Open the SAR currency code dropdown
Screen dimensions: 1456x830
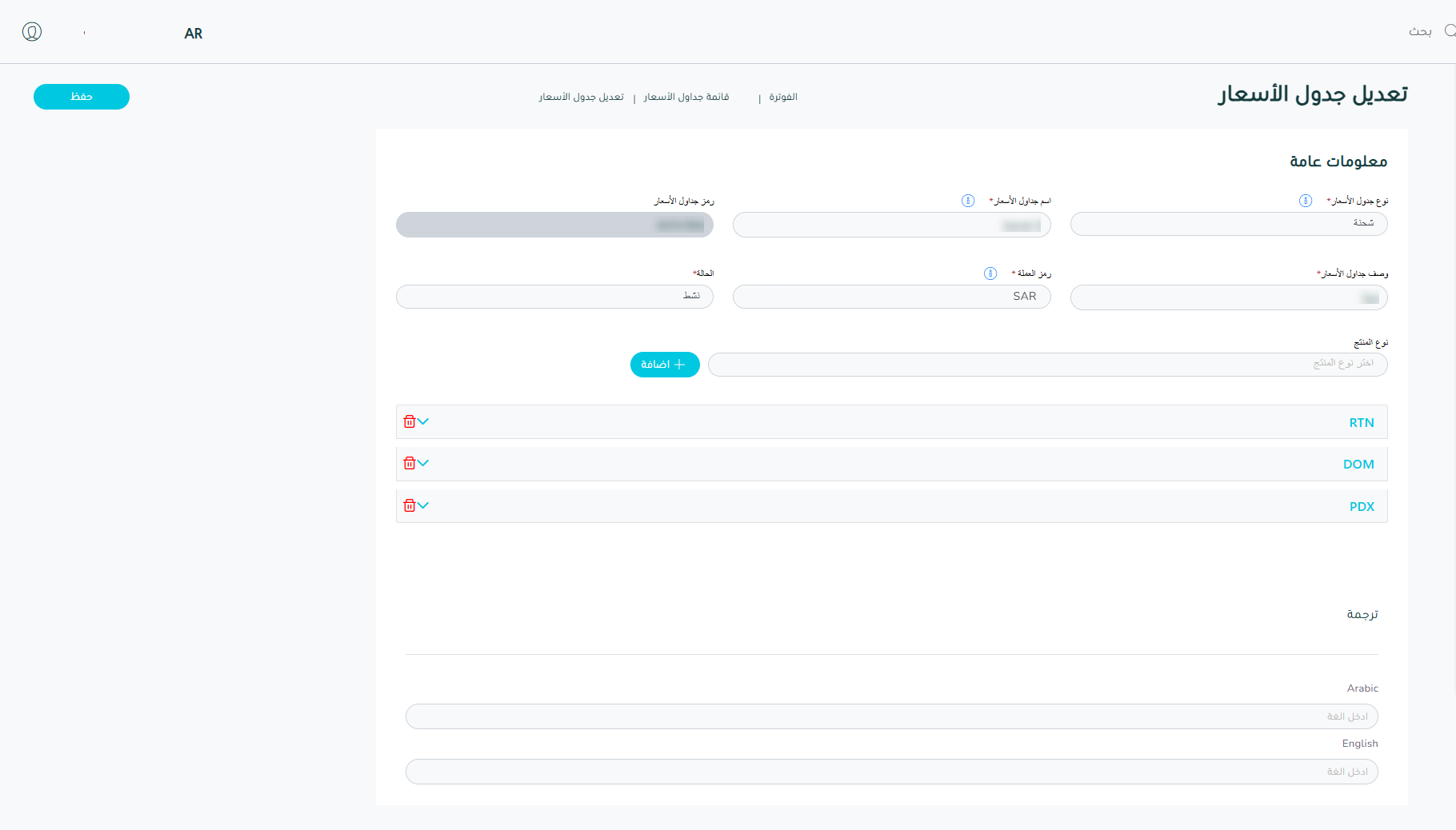tap(891, 297)
